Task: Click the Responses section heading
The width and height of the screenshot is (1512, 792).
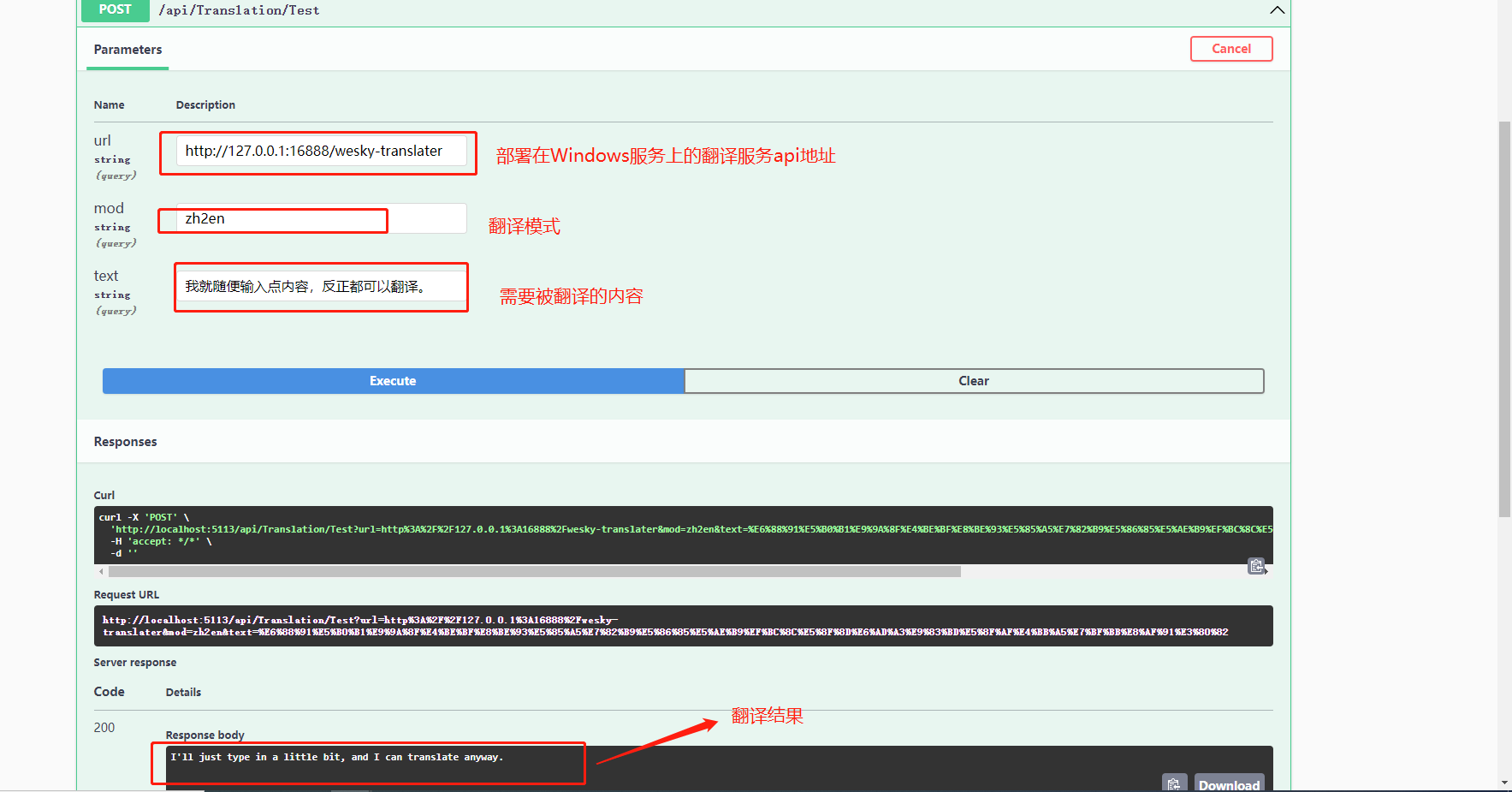Action: [126, 442]
